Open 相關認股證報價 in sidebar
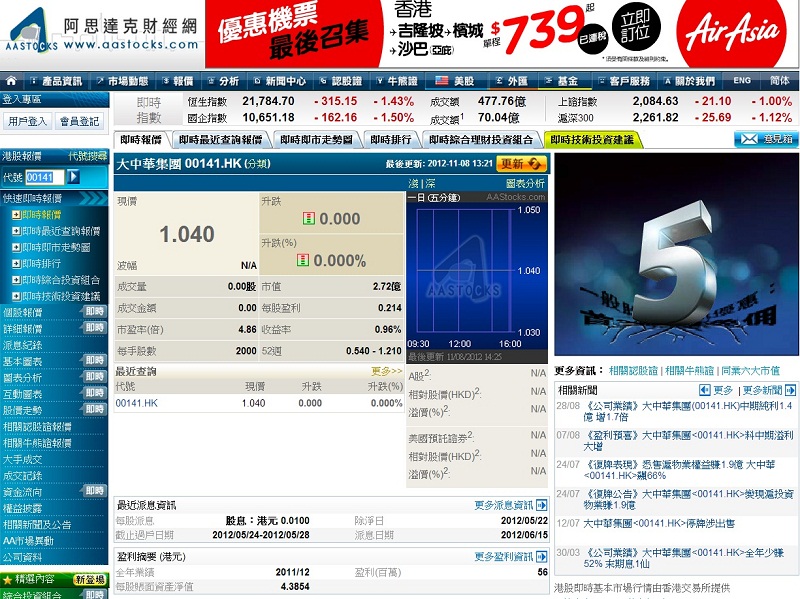800x599 pixels. (37, 427)
